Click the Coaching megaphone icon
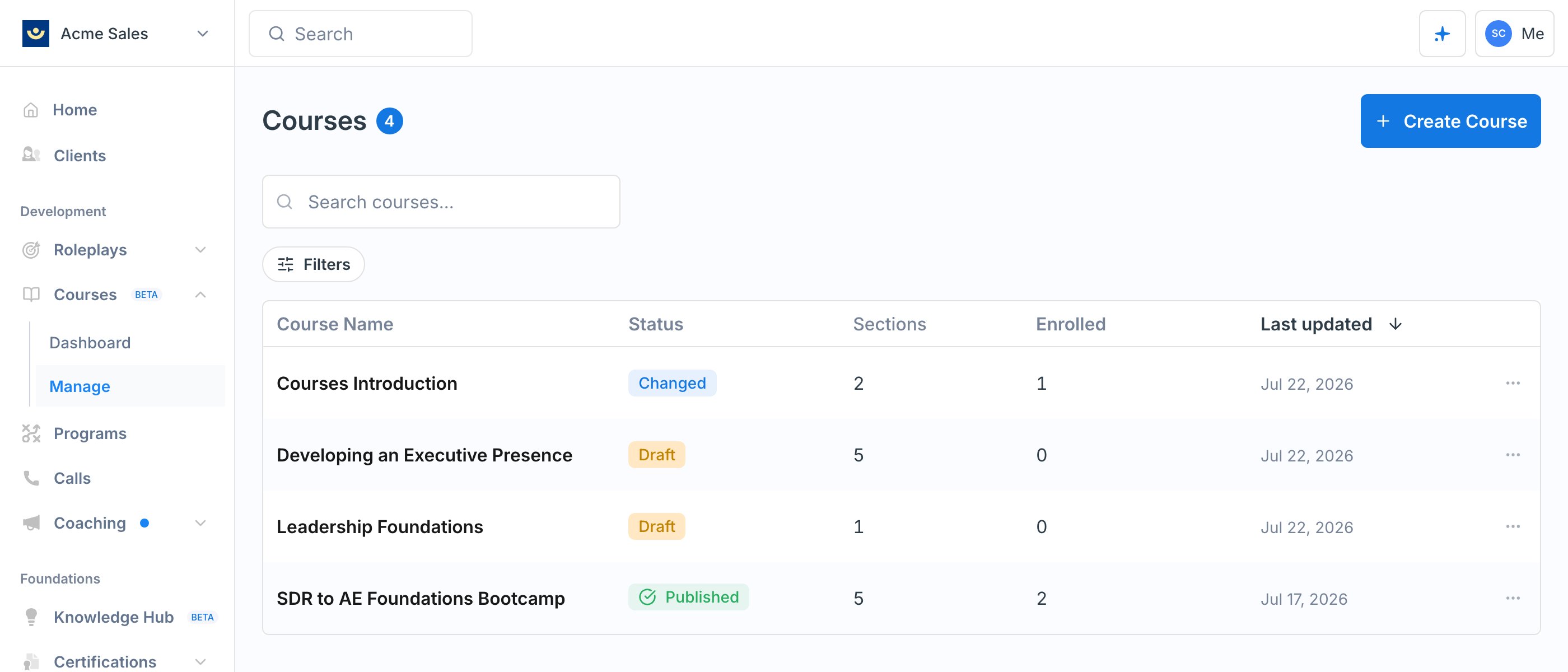The image size is (1568, 672). (x=31, y=523)
